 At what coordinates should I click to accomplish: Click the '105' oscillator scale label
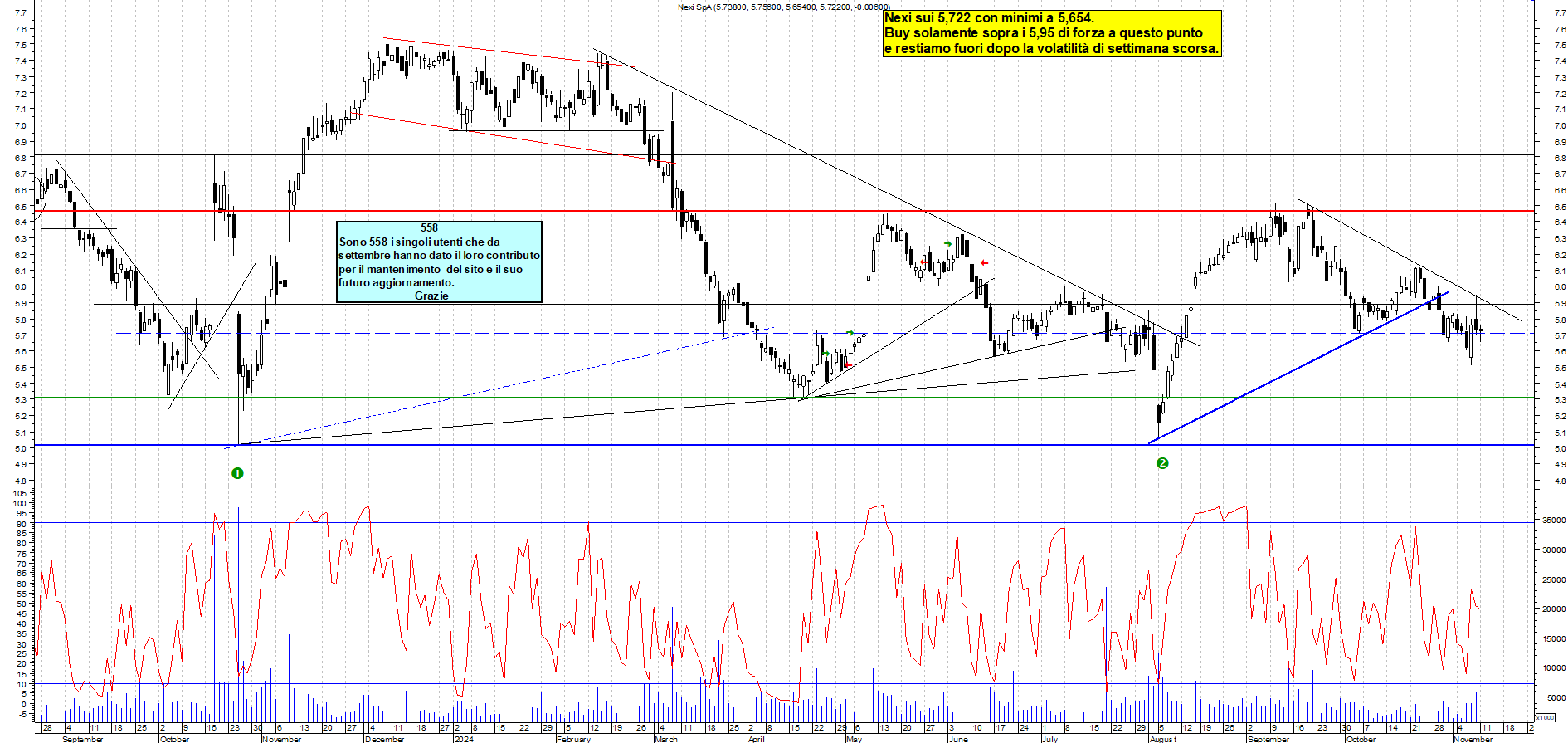(20, 493)
